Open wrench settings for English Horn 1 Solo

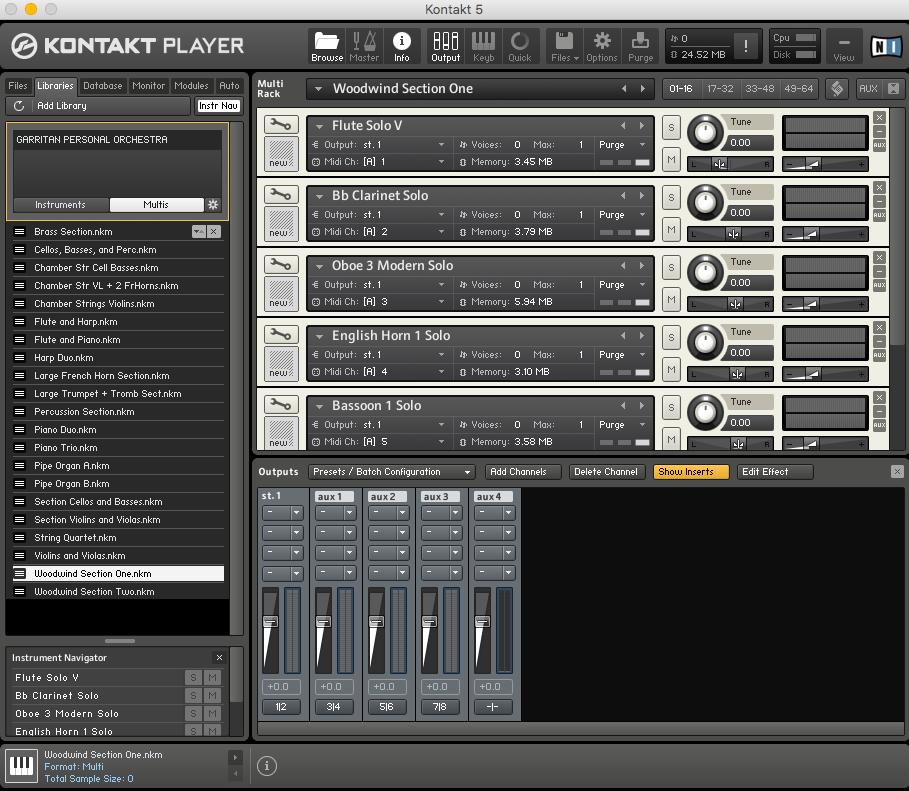click(x=281, y=334)
